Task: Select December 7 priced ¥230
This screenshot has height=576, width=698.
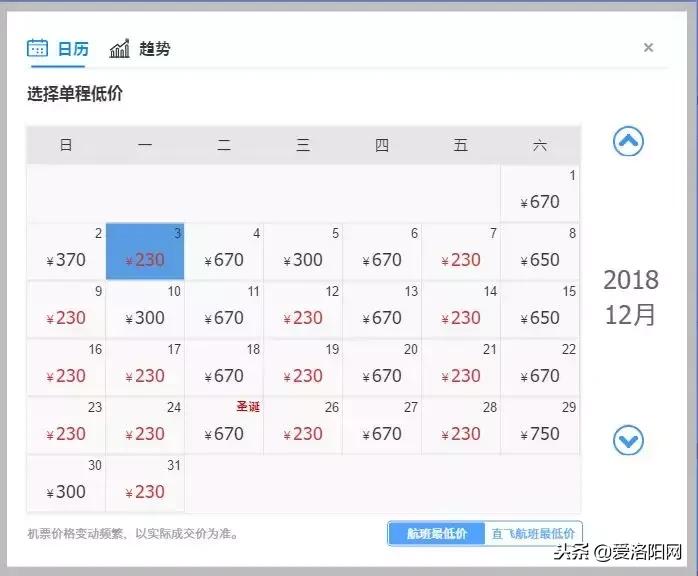Action: click(x=461, y=251)
